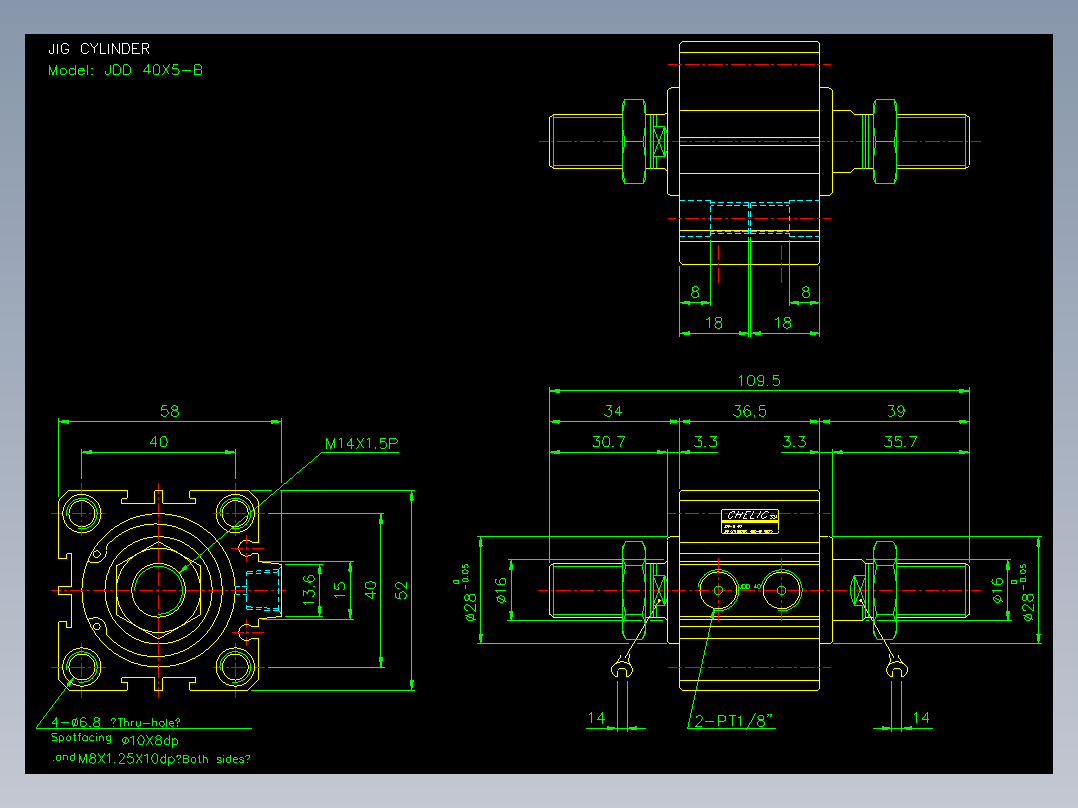
Task: Click the "M14X1.5P" thread callout
Action: tap(362, 444)
